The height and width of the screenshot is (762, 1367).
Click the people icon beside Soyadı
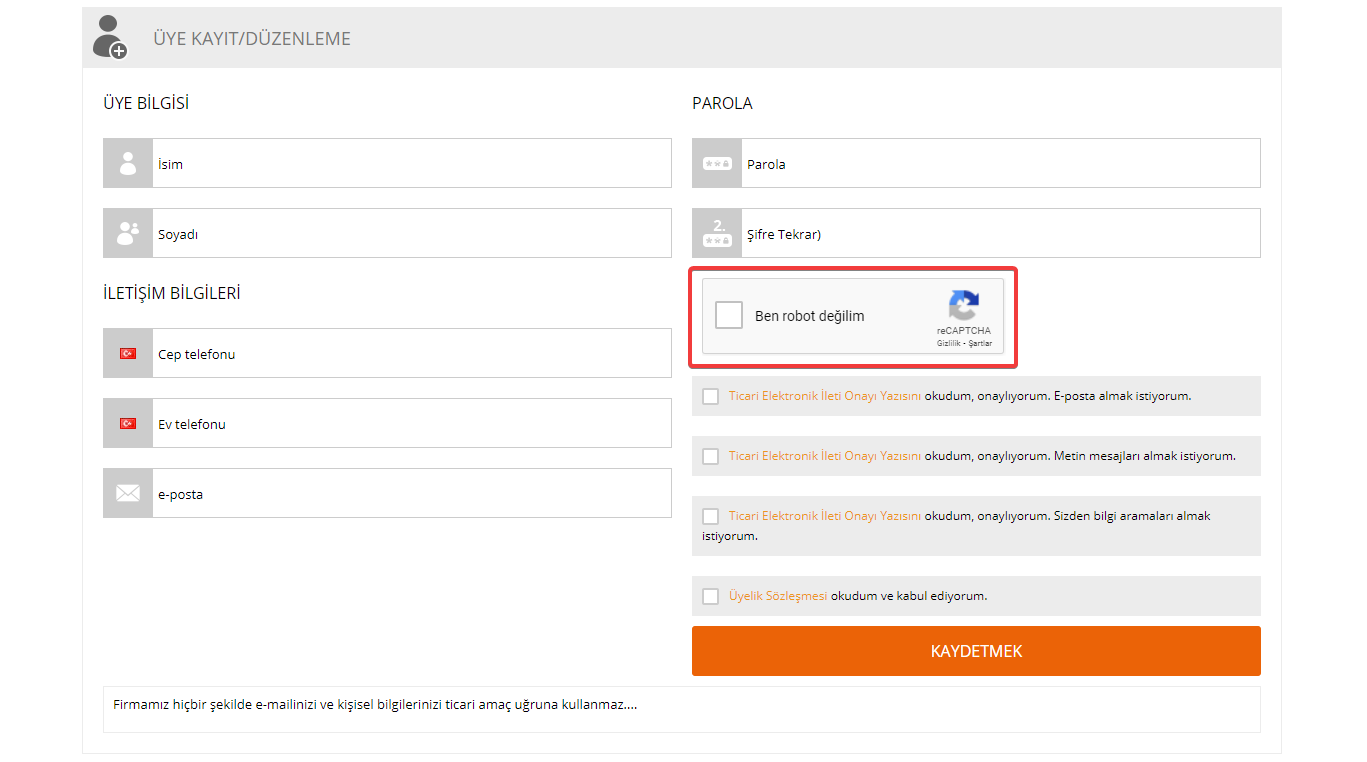(128, 233)
